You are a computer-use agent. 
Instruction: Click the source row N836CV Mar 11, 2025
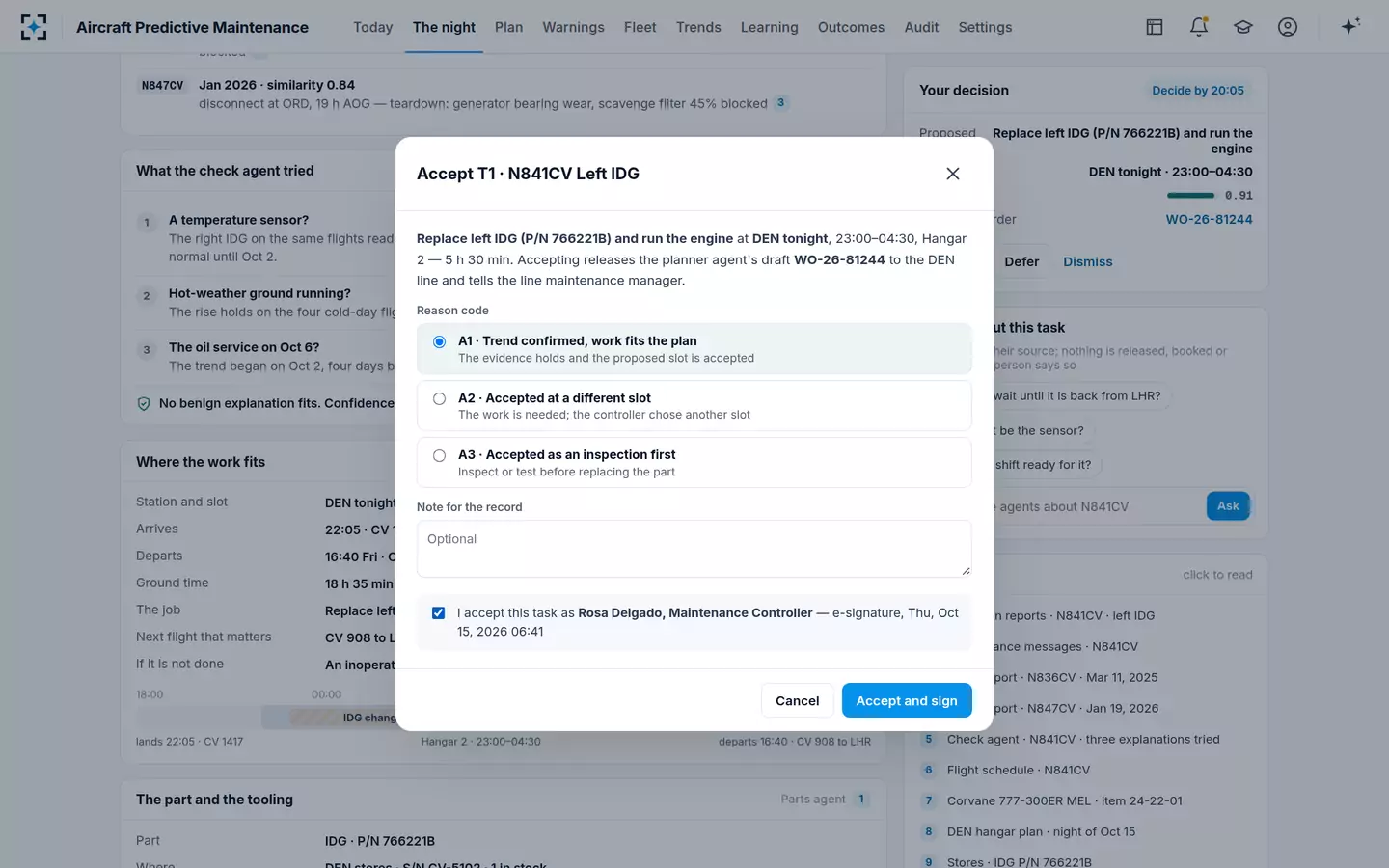1076,678
